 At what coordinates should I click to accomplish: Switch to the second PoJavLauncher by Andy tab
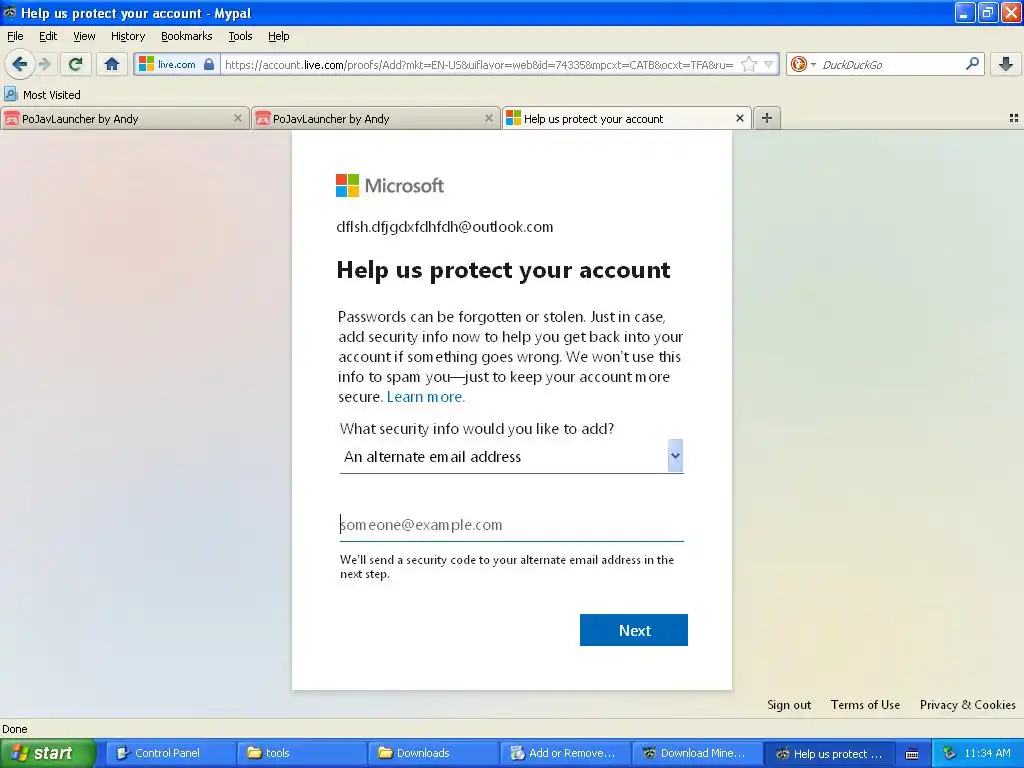[x=376, y=118]
